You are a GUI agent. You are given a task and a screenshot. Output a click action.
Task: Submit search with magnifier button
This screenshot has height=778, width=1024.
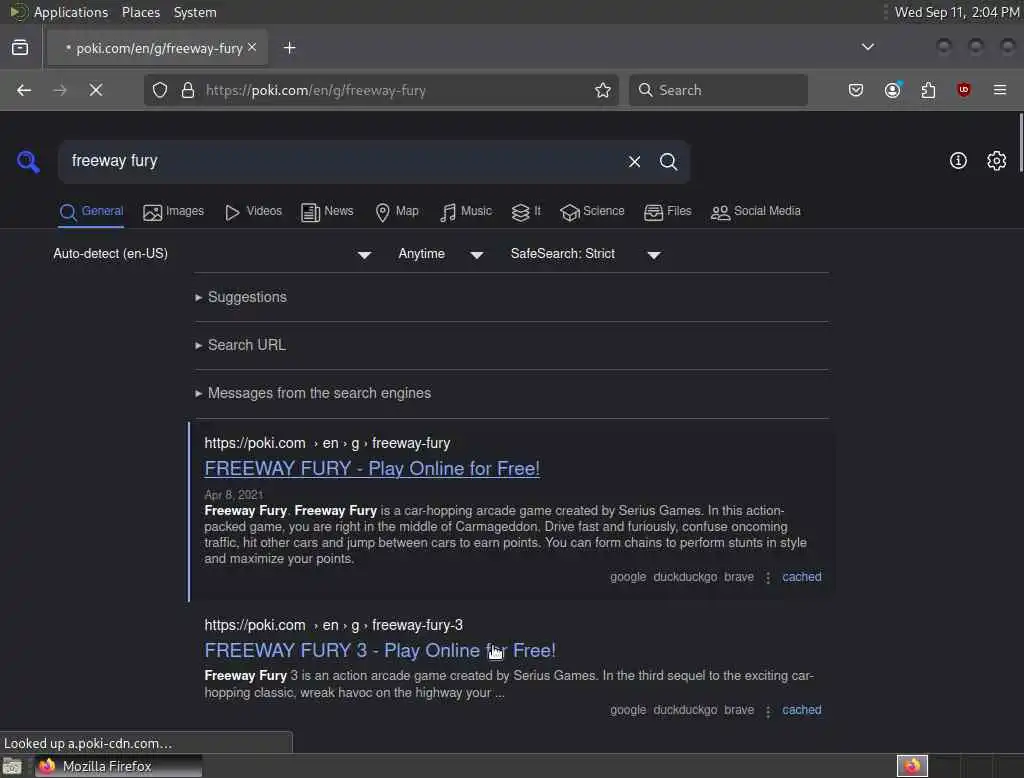(x=668, y=161)
